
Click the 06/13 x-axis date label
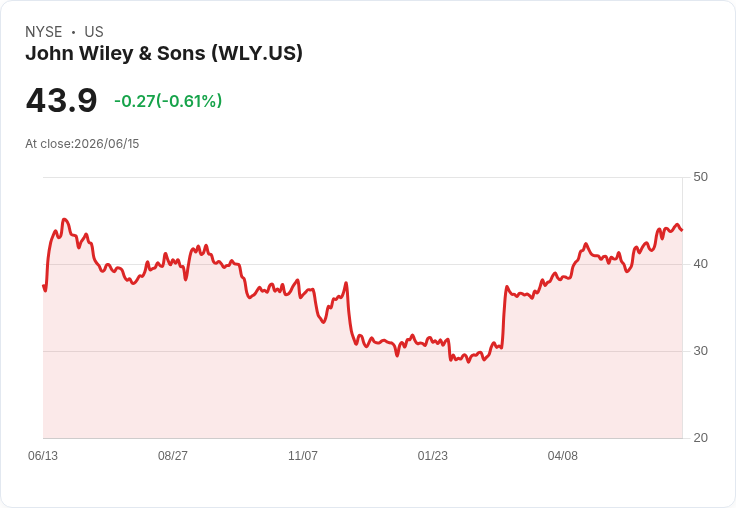pyautogui.click(x=43, y=455)
